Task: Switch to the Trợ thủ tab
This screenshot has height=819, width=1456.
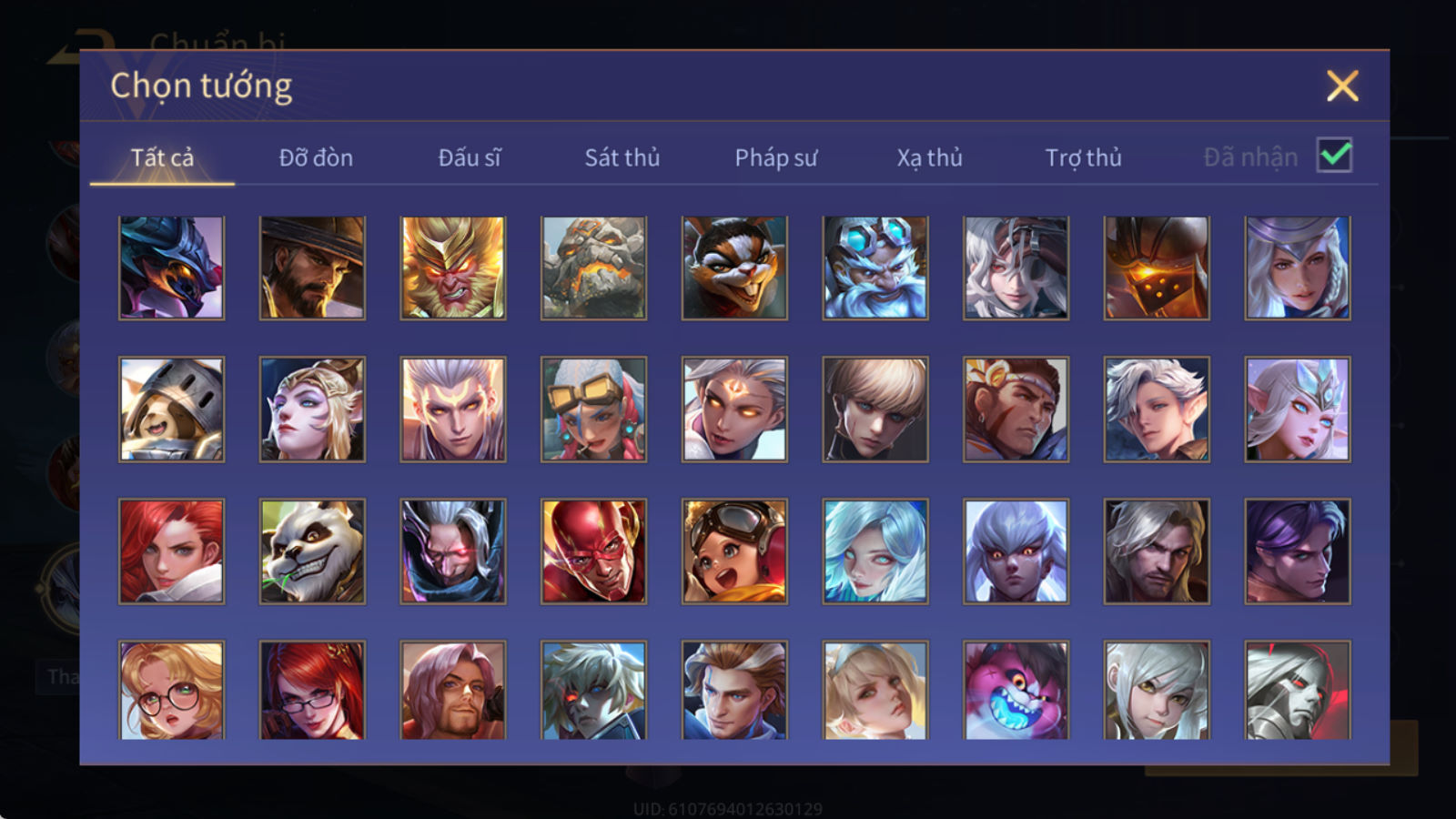Action: [1083, 157]
